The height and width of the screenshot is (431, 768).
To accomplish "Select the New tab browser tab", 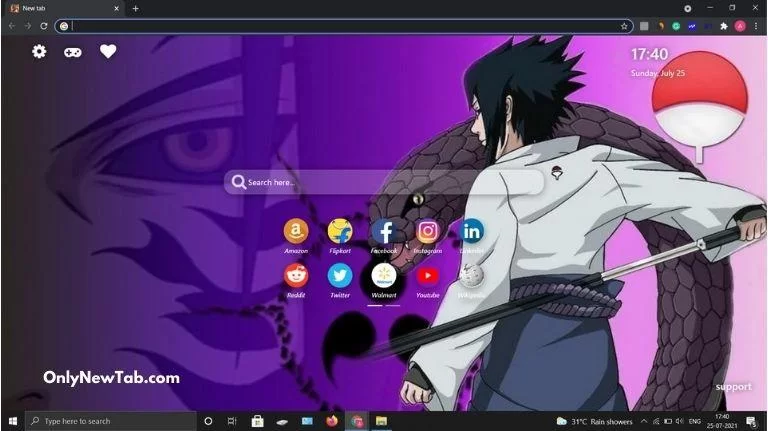I will click(x=64, y=8).
